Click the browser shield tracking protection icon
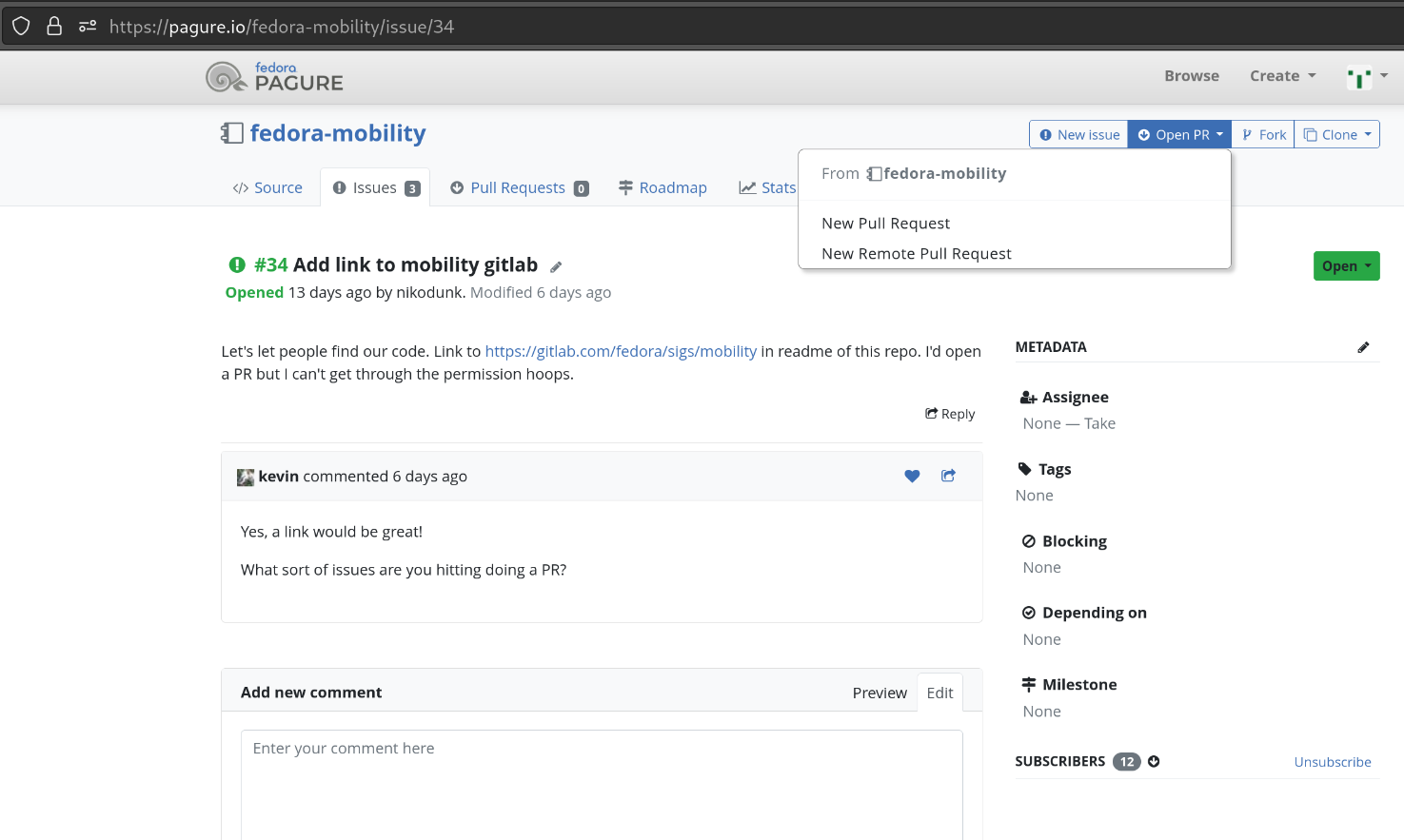The height and width of the screenshot is (840, 1404). (x=21, y=26)
